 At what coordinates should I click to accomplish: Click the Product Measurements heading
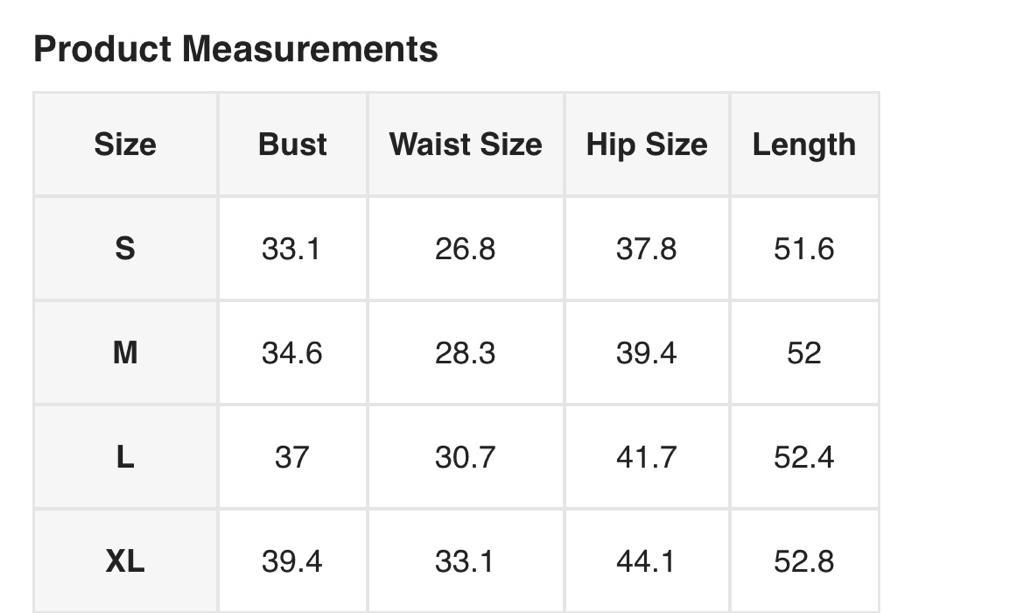236,49
